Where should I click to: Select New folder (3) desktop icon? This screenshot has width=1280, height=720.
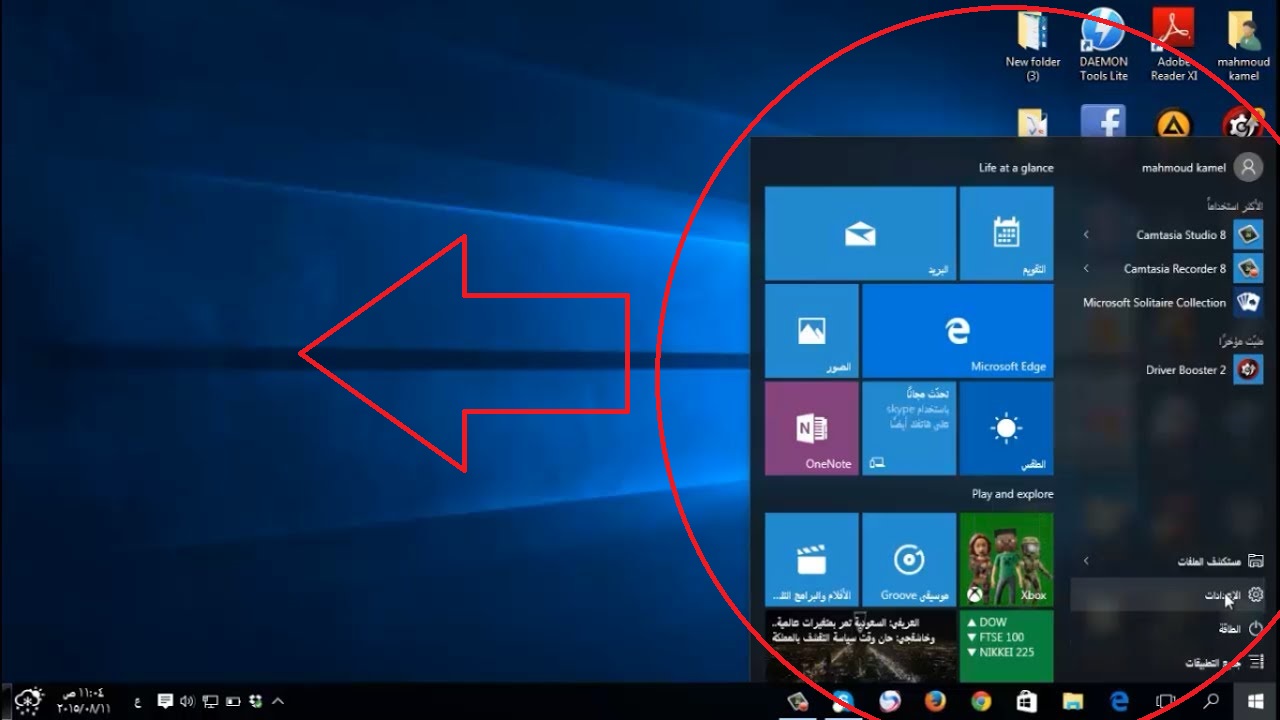coord(1033,47)
